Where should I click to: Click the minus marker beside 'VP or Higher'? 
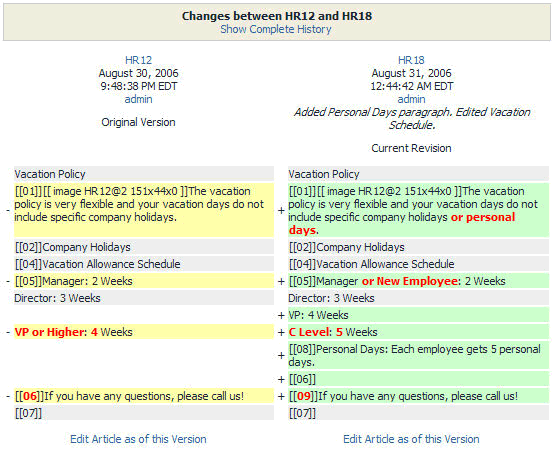pos(8,332)
